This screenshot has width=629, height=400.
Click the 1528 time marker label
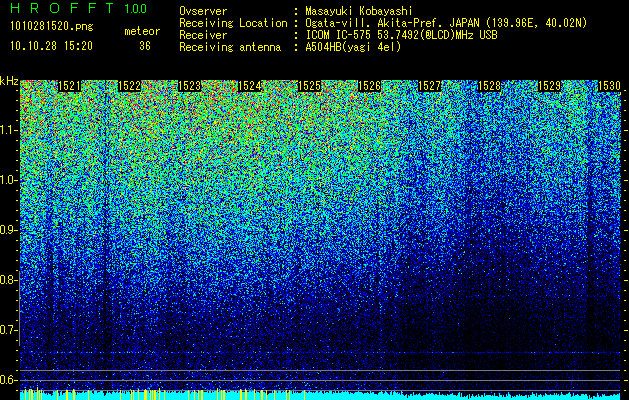(489, 86)
